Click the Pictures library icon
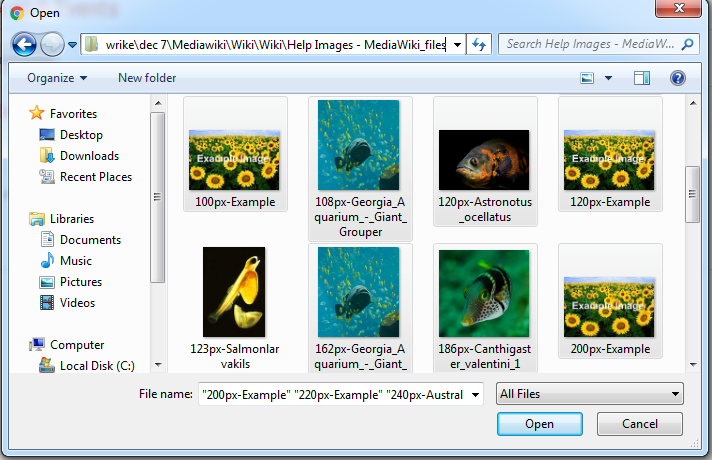This screenshot has height=460, width=712. pyautogui.click(x=47, y=282)
